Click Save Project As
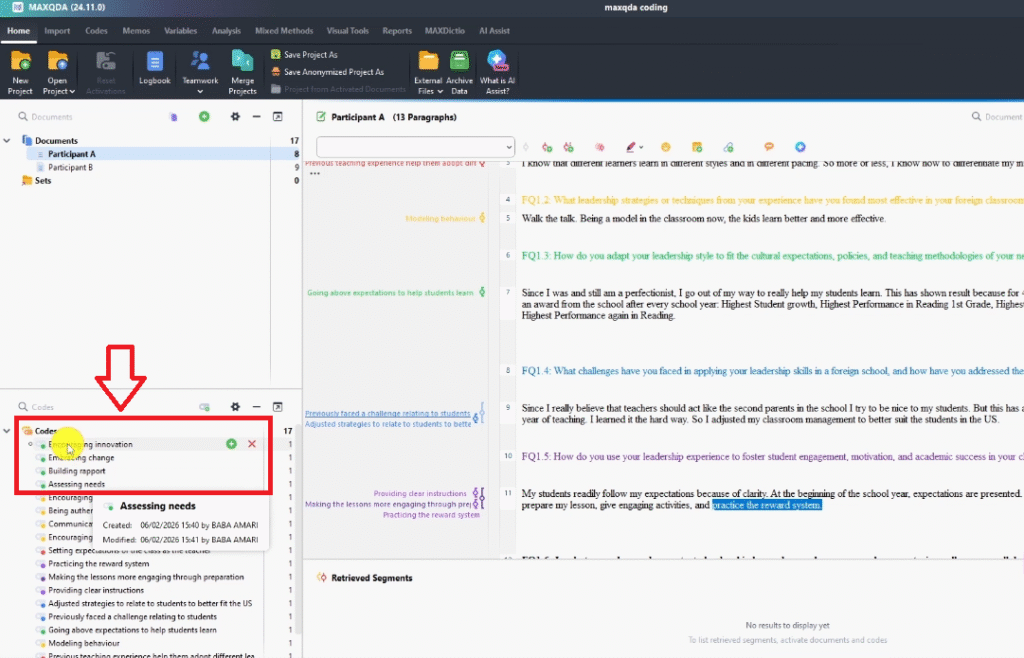The width and height of the screenshot is (1024, 658). (x=310, y=55)
